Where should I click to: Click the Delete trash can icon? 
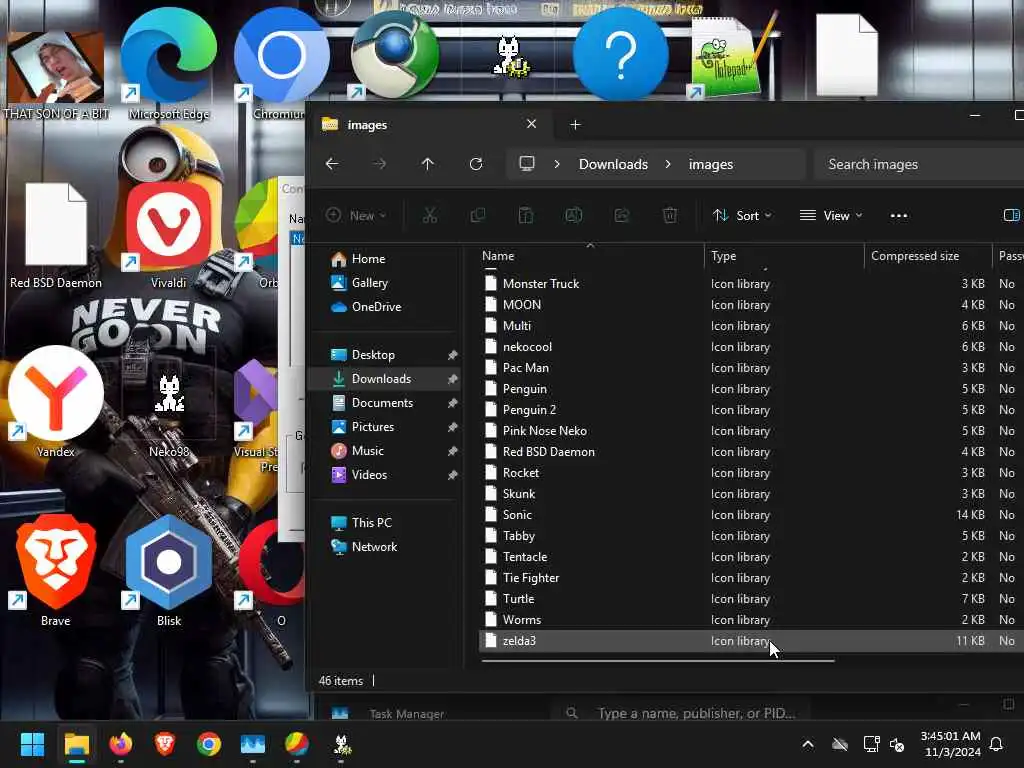pyautogui.click(x=670, y=216)
